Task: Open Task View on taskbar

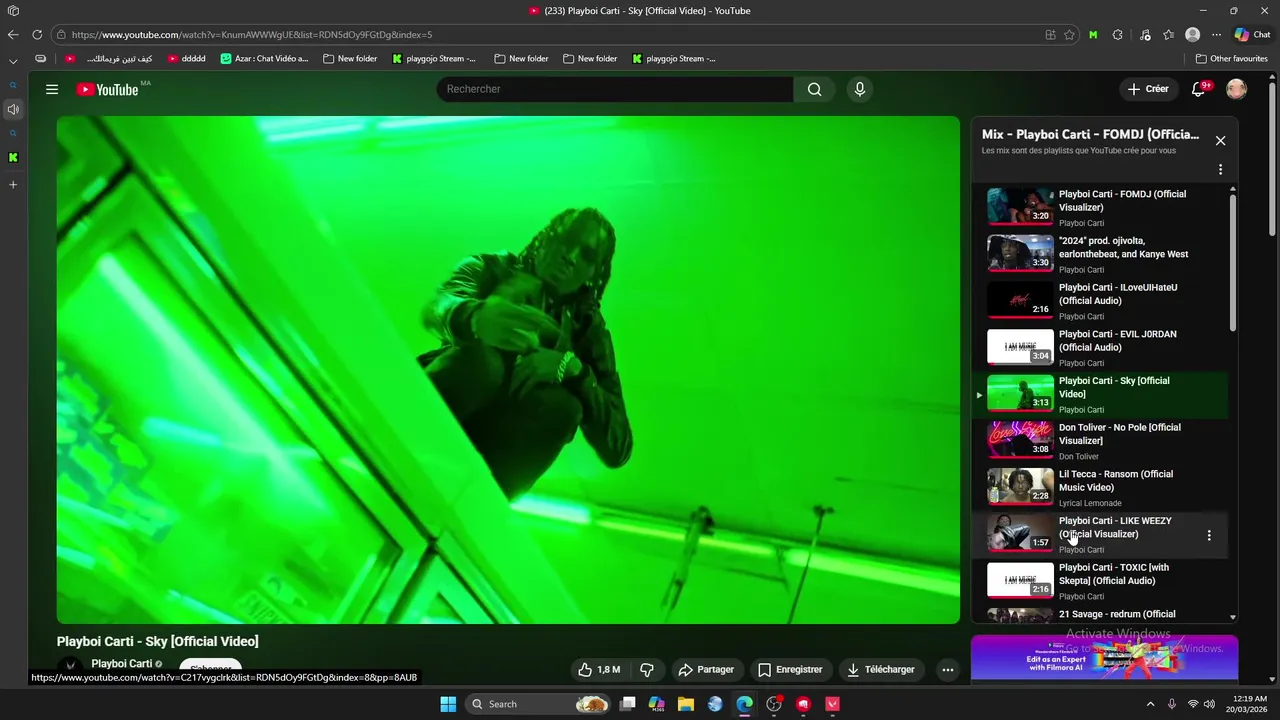Action: coord(627,704)
